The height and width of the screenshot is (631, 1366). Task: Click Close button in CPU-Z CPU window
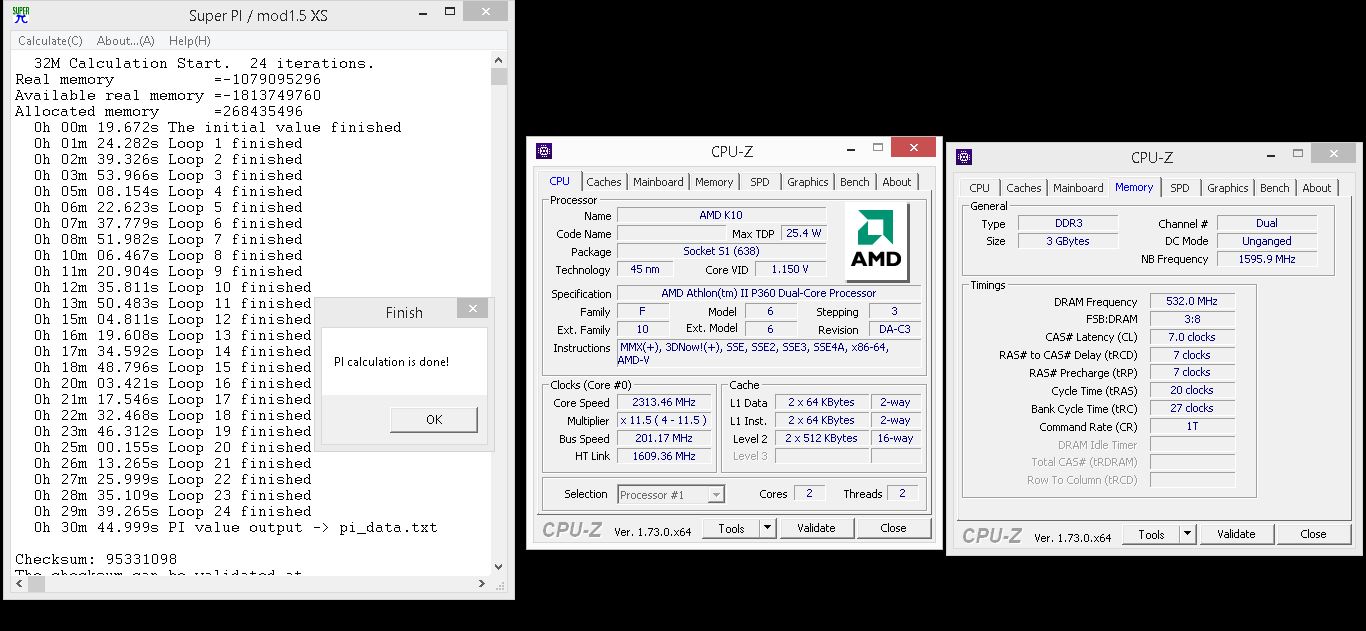coord(893,528)
